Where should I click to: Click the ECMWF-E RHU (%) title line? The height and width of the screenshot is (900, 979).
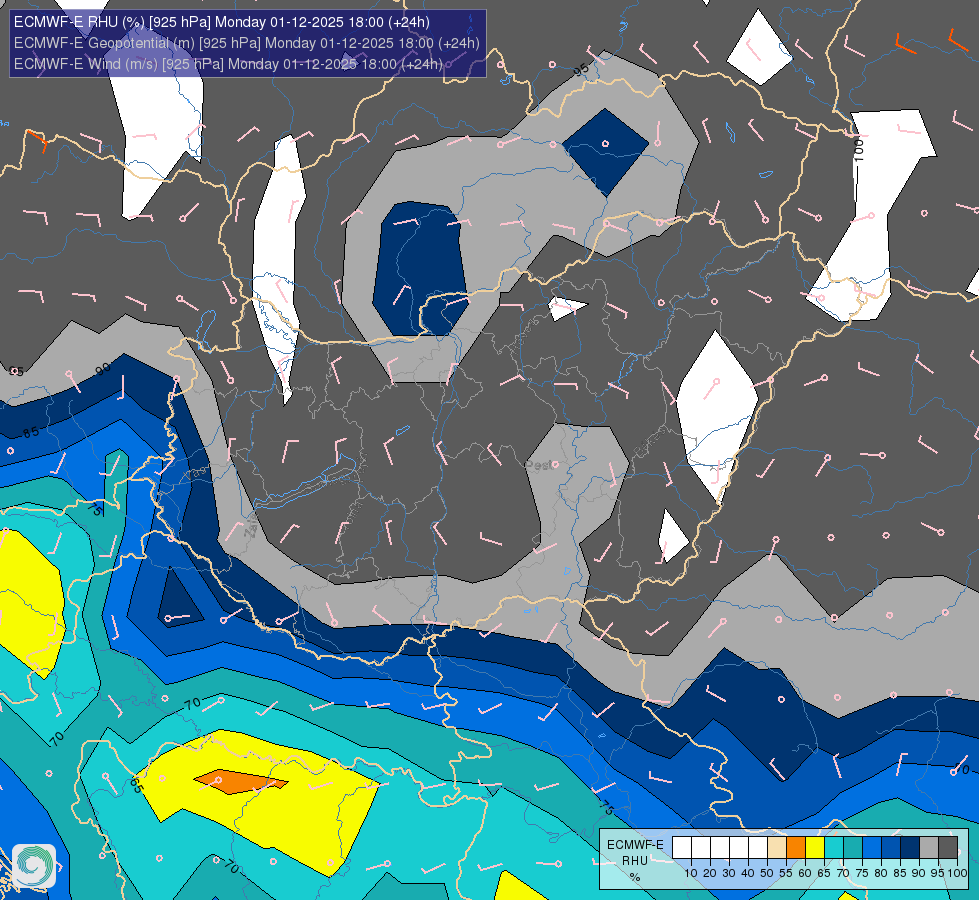click(222, 22)
